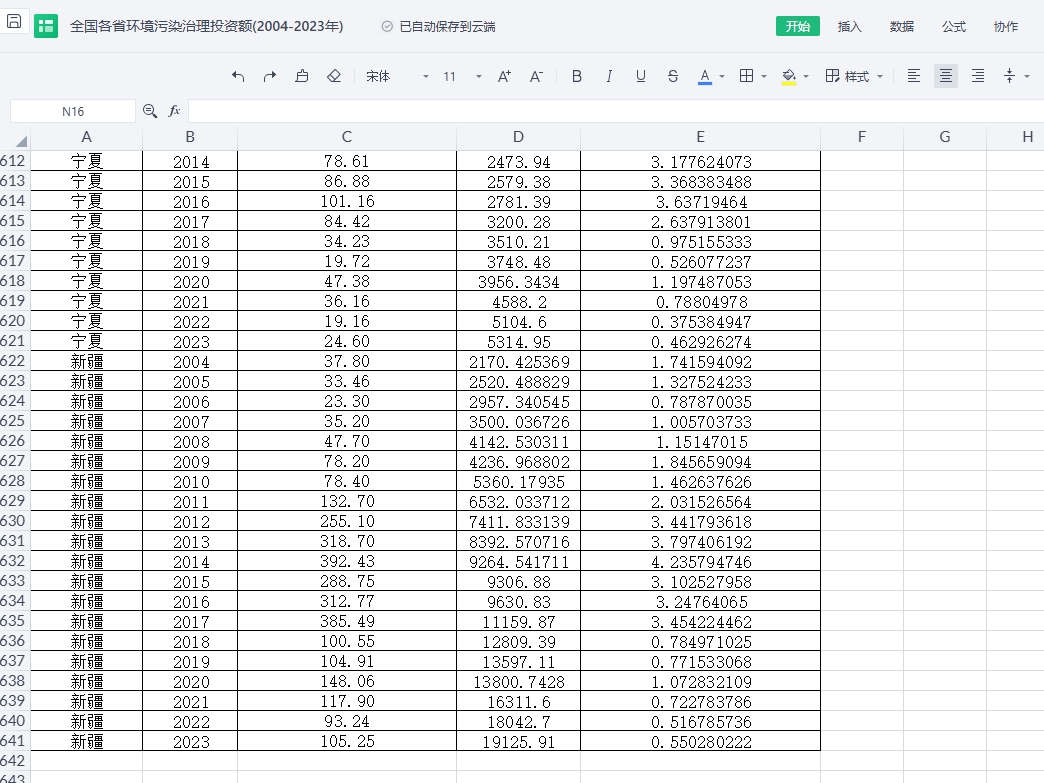Switch to the 数据 tab
Viewport: 1044px width, 783px height.
click(x=902, y=26)
